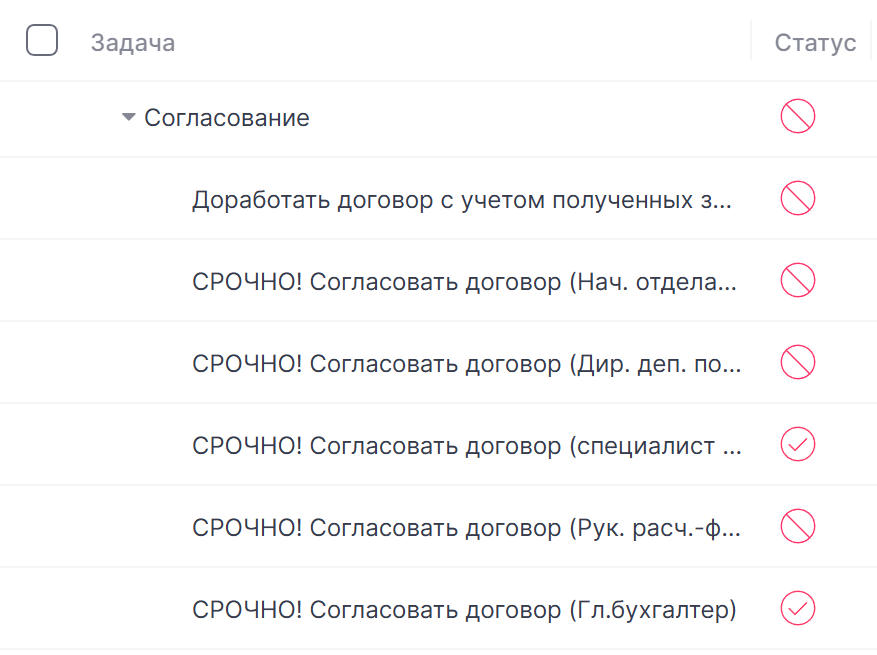
Task: Select the Гл.бухгалтер task row's empty left area
Action: point(95,609)
